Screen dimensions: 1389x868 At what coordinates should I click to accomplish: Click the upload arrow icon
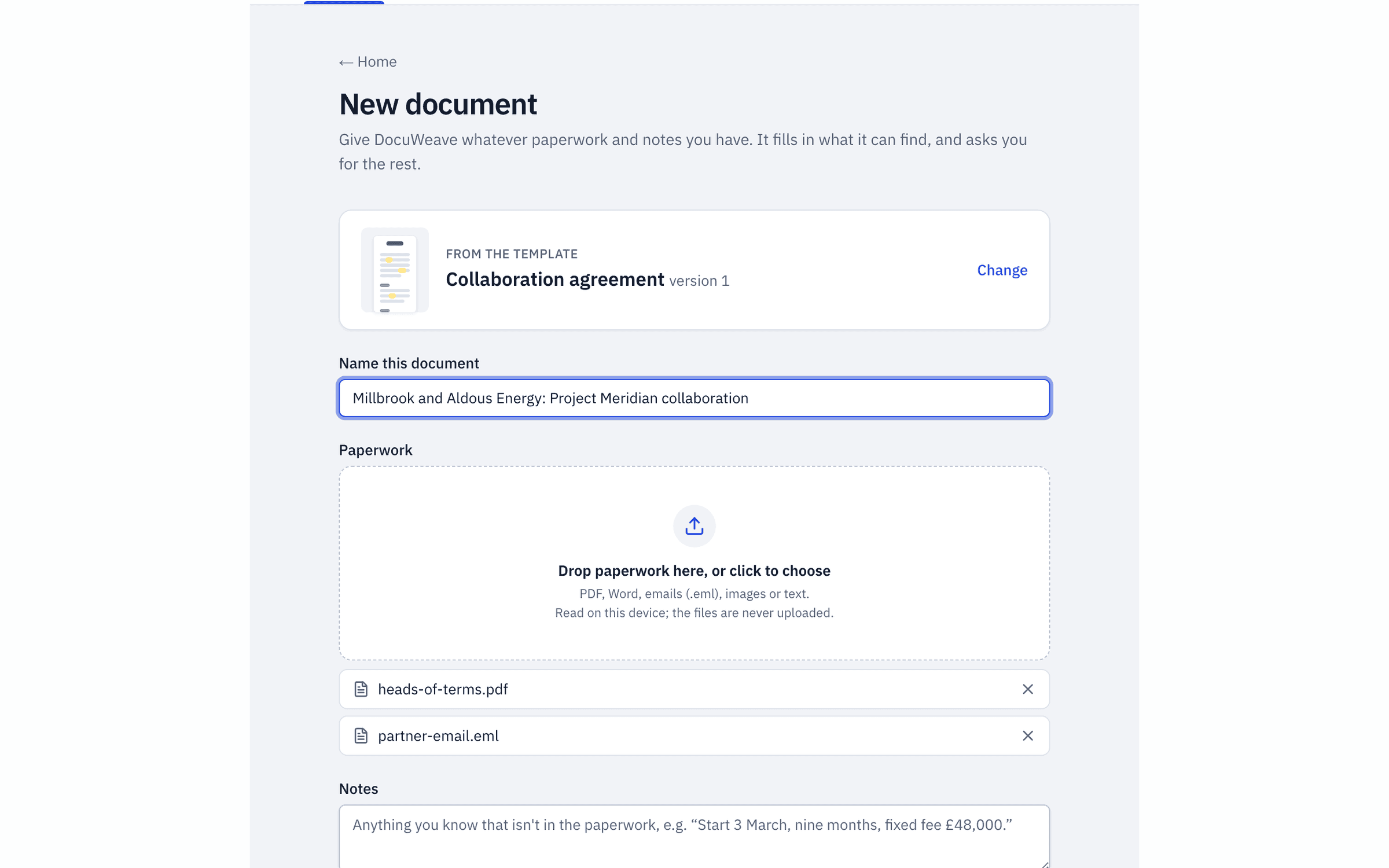pos(694,526)
